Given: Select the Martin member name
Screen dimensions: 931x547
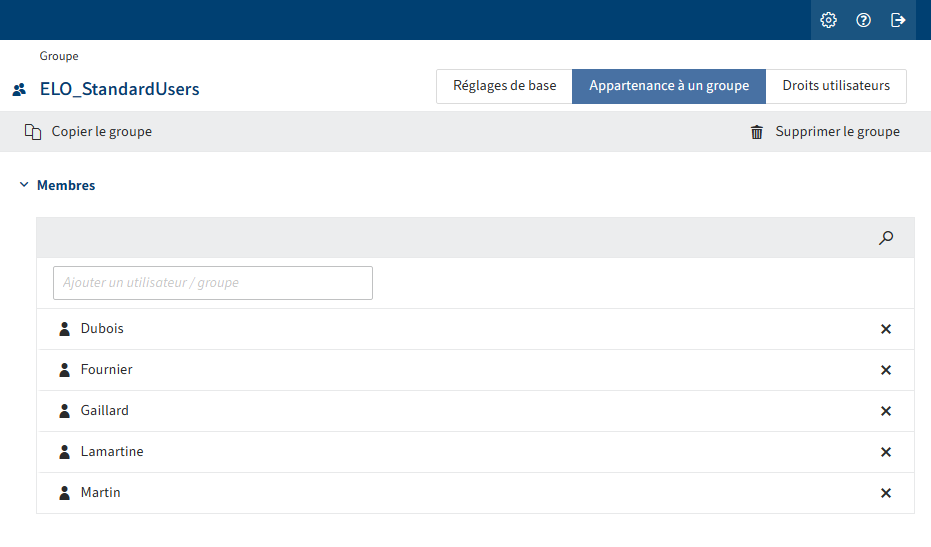Looking at the screenshot, I should pos(100,492).
